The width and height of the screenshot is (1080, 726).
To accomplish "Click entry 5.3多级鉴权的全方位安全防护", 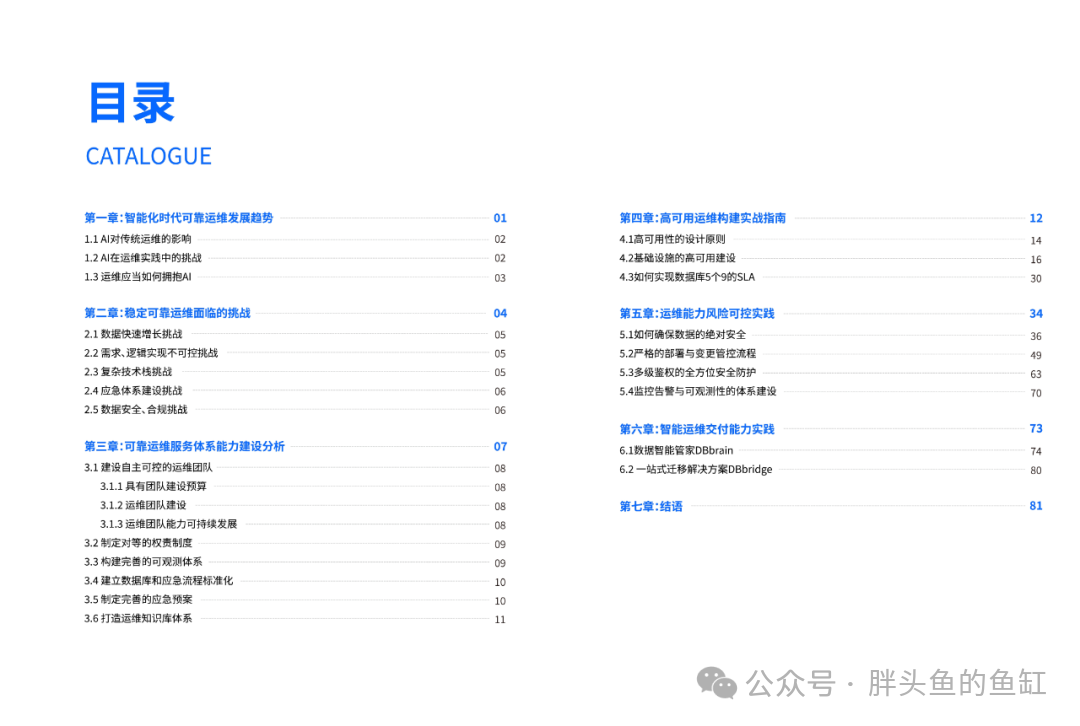I will point(687,373).
